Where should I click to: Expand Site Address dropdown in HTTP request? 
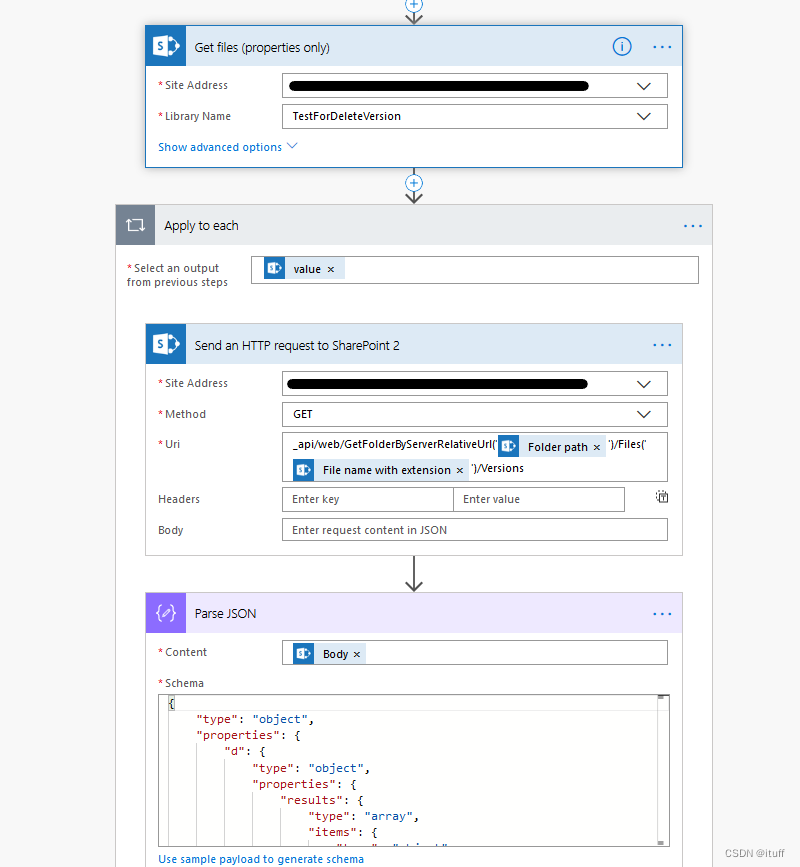tap(644, 384)
